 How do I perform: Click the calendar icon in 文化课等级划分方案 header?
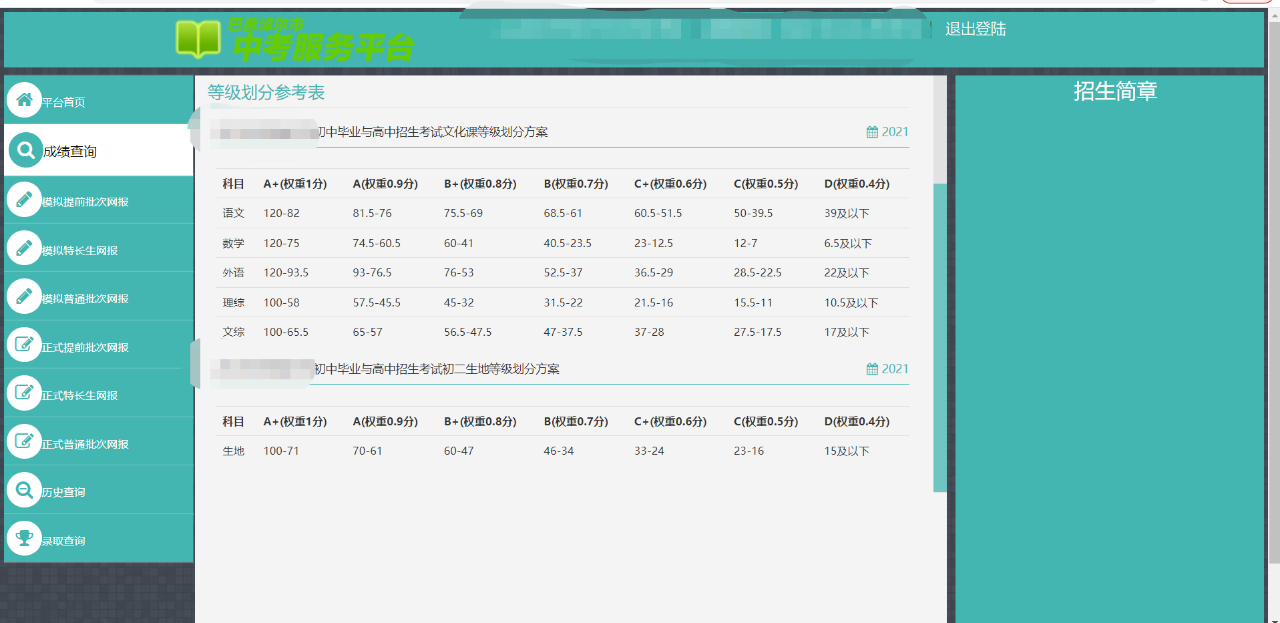(x=872, y=132)
